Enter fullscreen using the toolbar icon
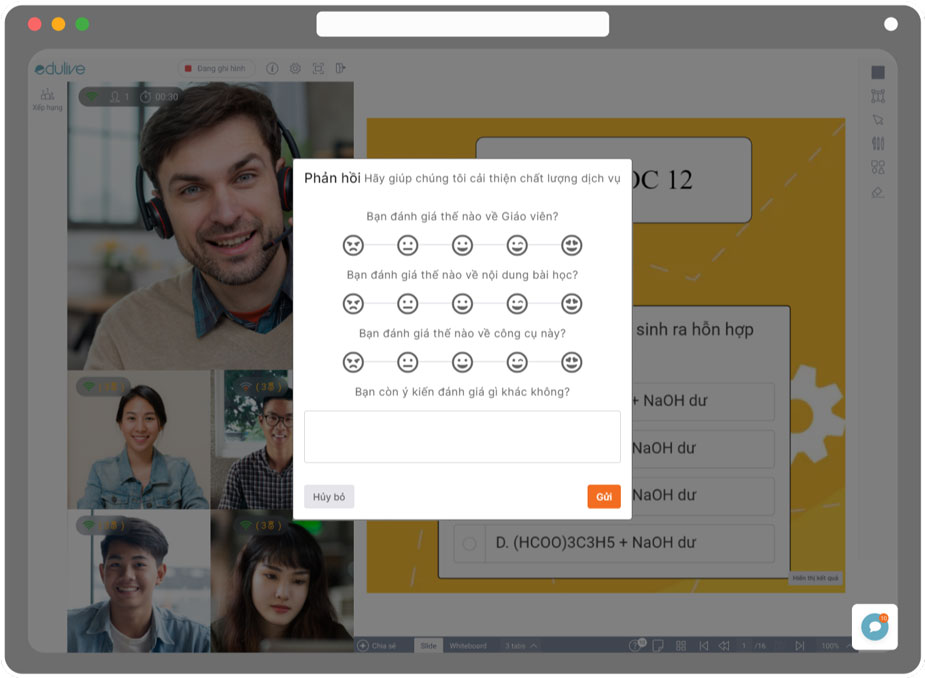This screenshot has width=925, height=678. (319, 68)
